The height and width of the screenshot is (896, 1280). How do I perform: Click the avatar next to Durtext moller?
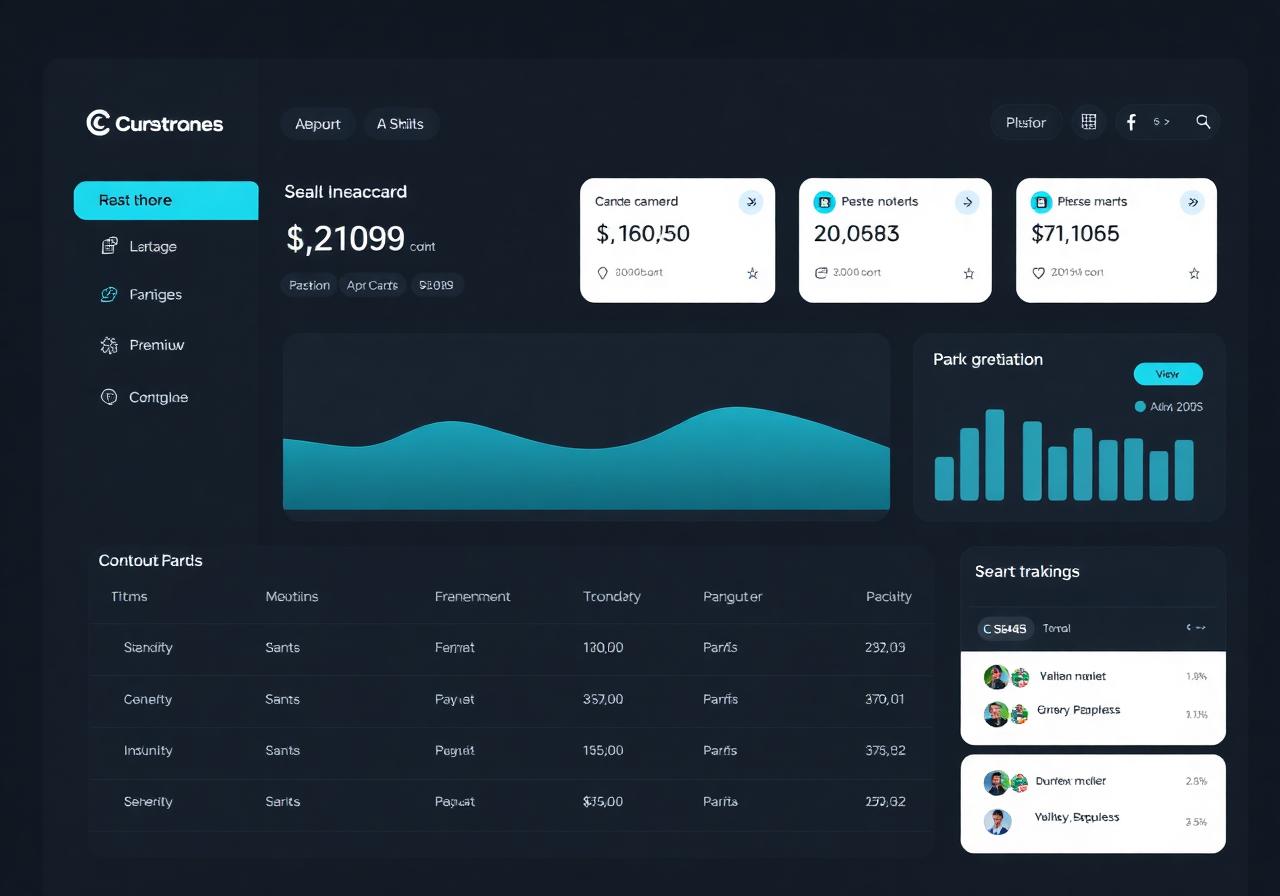click(996, 783)
